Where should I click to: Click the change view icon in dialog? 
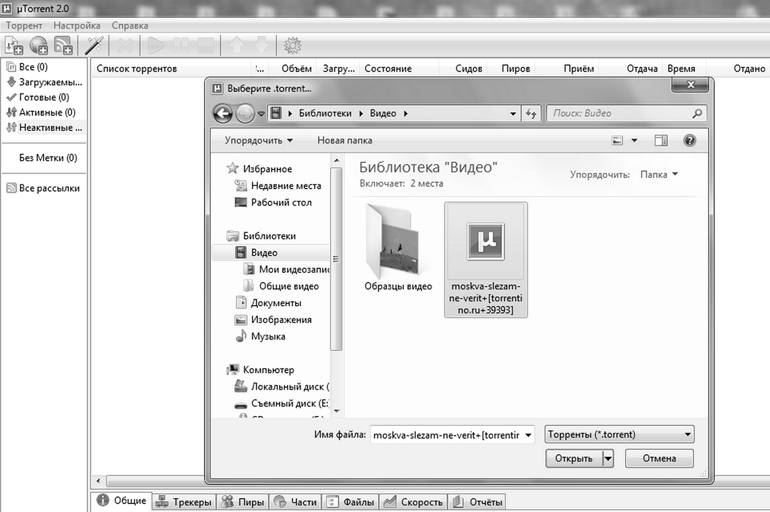(x=617, y=141)
